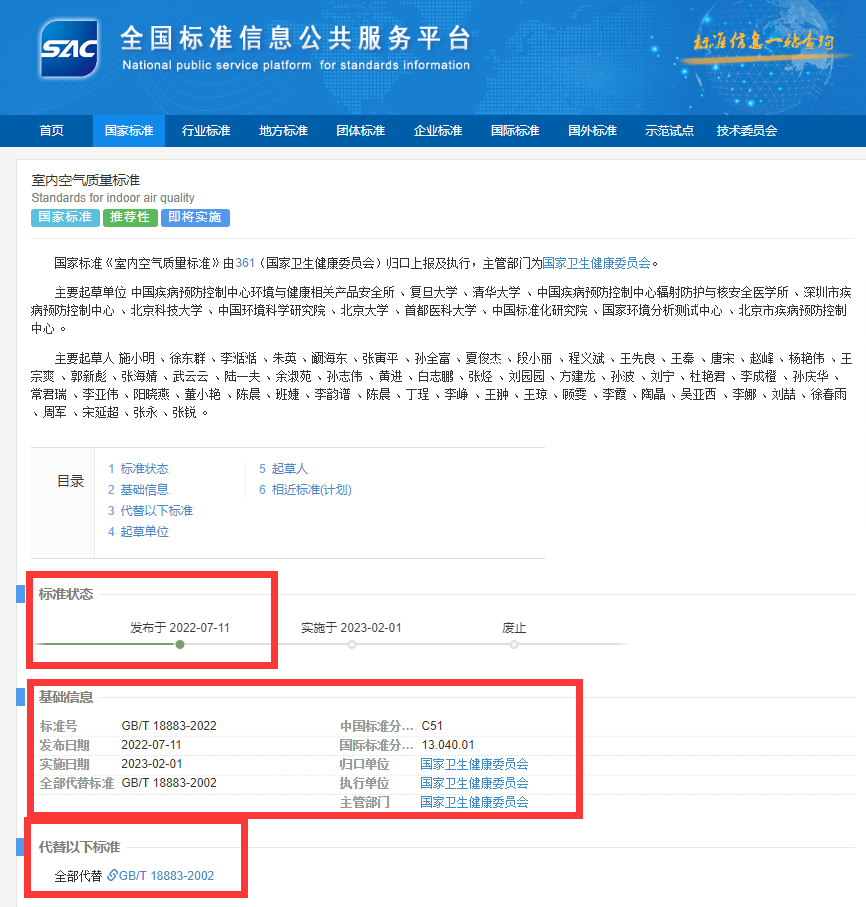Click the 即将实施 badge
Viewport: 866px width, 907px height.
[194, 217]
